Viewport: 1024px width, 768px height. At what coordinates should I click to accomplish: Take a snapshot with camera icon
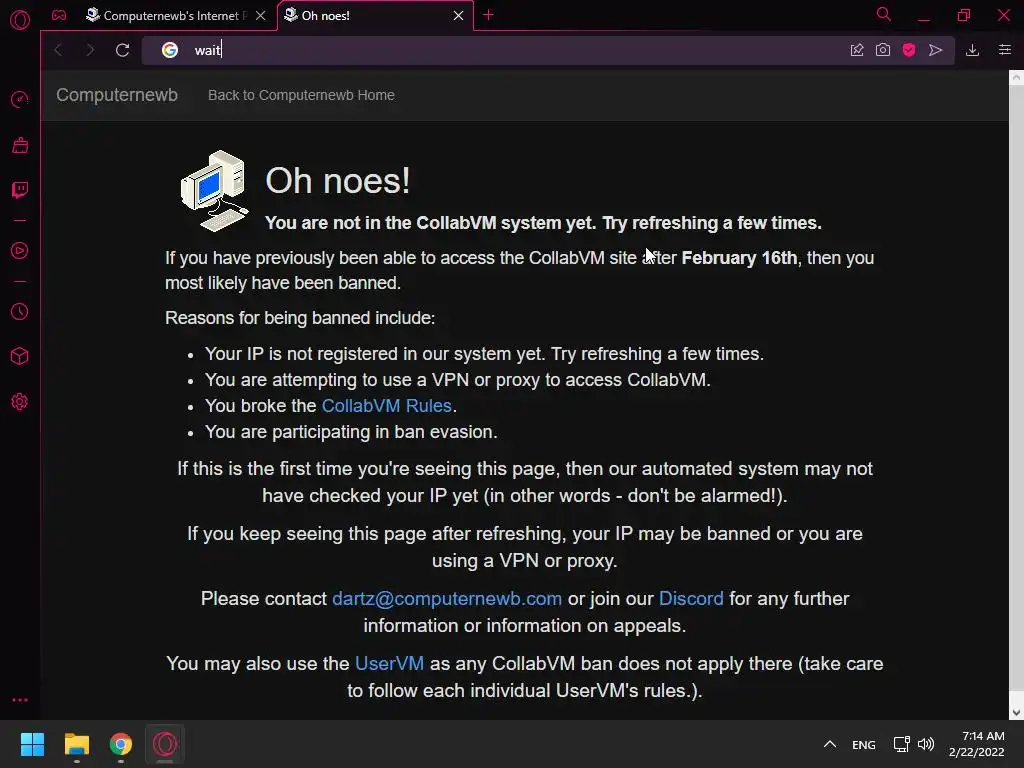883,50
